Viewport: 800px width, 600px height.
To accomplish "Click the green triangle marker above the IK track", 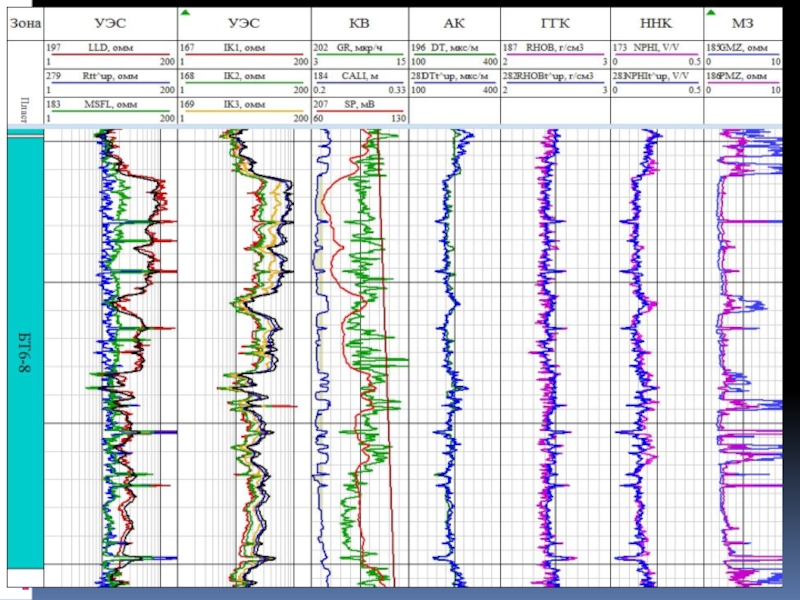I will coord(184,12).
